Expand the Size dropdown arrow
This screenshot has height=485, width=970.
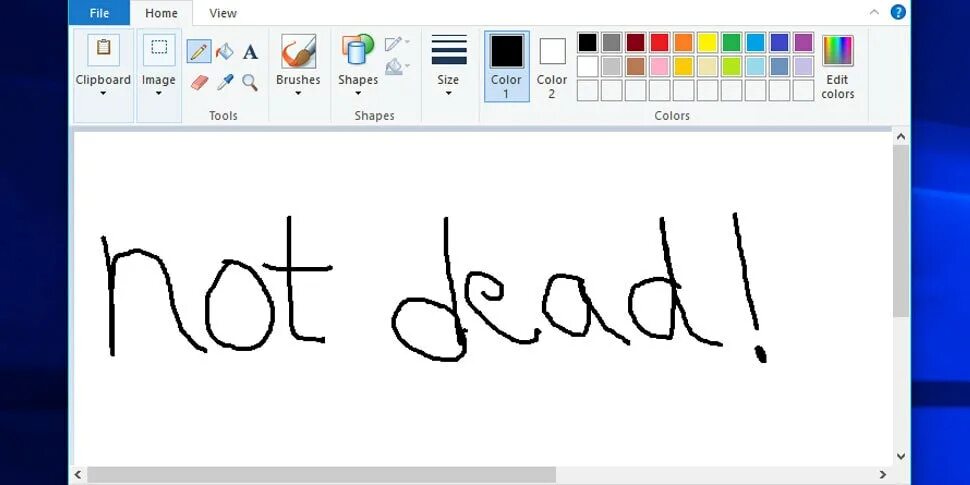click(x=449, y=94)
